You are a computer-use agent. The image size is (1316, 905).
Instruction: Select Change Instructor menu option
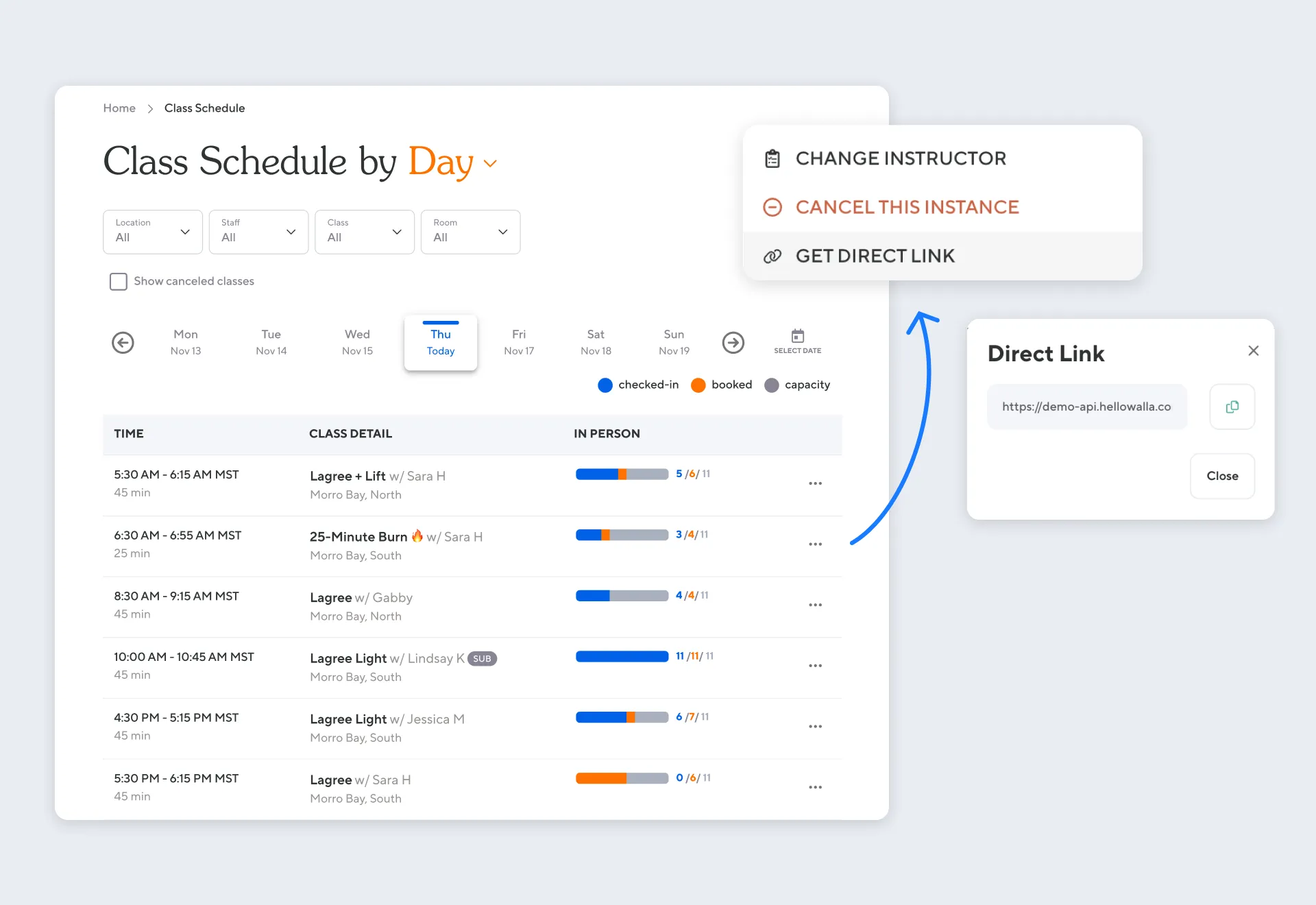coord(900,158)
